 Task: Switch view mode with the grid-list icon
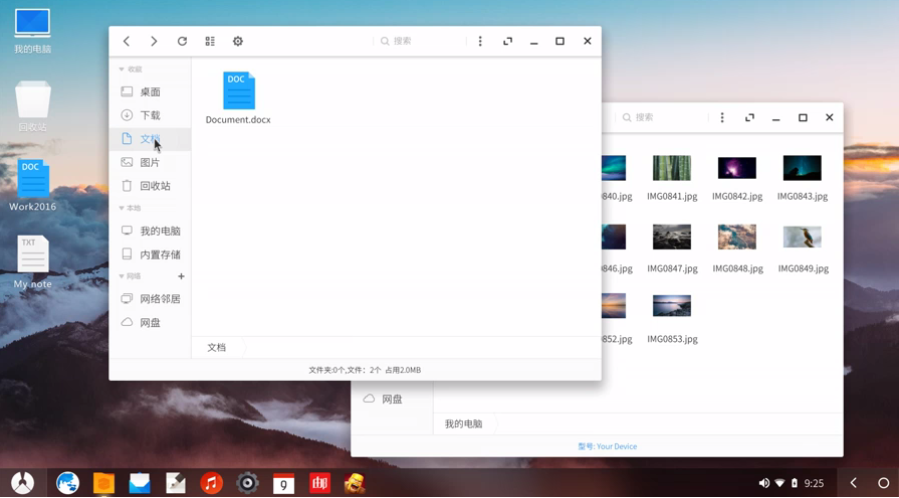click(x=210, y=41)
